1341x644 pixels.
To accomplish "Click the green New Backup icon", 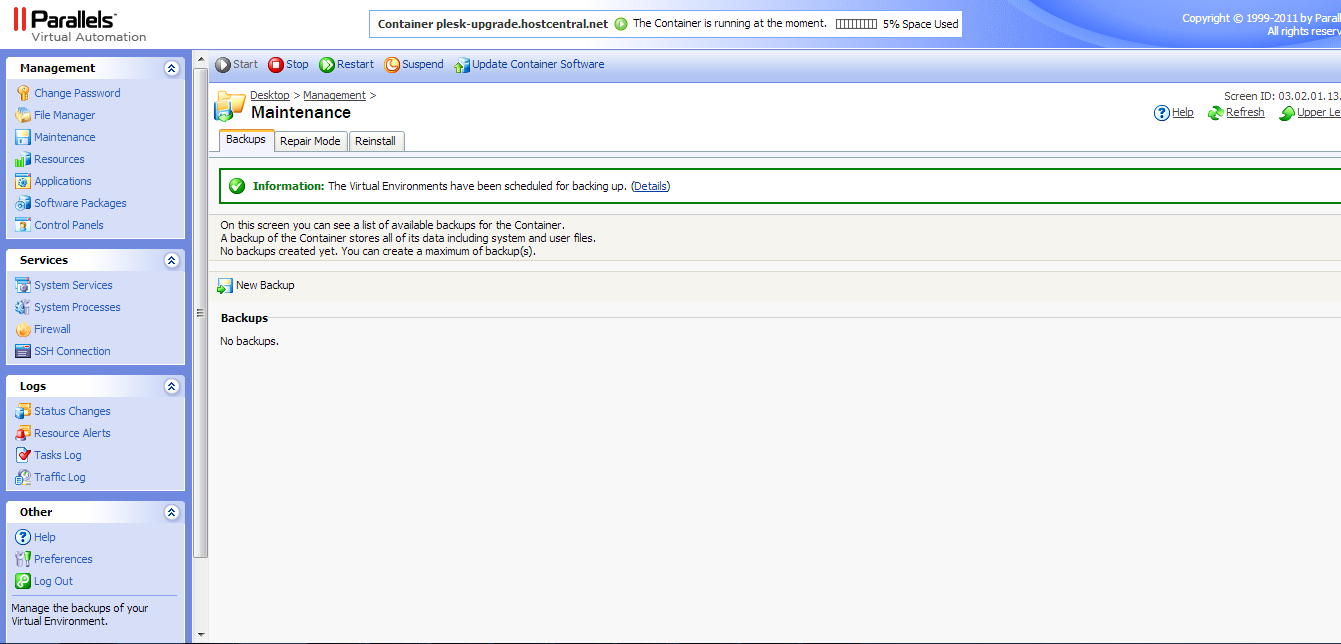I will click(225, 286).
